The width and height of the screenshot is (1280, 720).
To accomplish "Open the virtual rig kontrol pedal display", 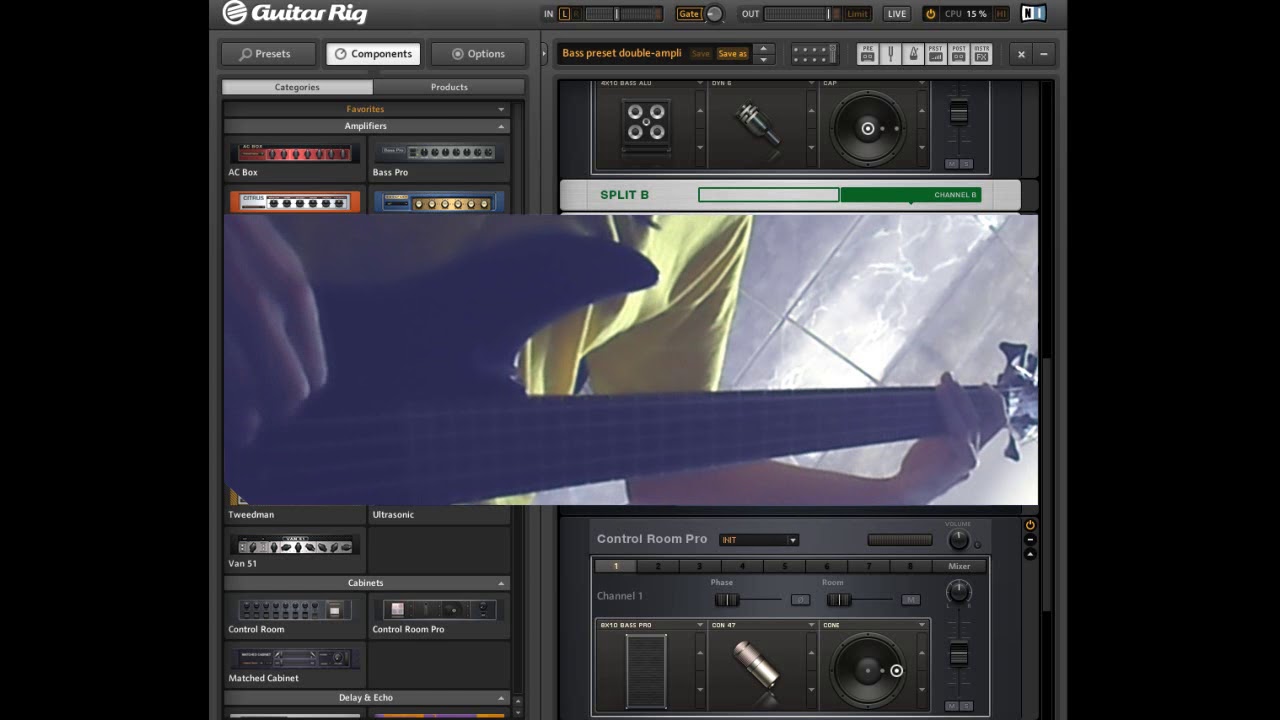I will click(814, 54).
